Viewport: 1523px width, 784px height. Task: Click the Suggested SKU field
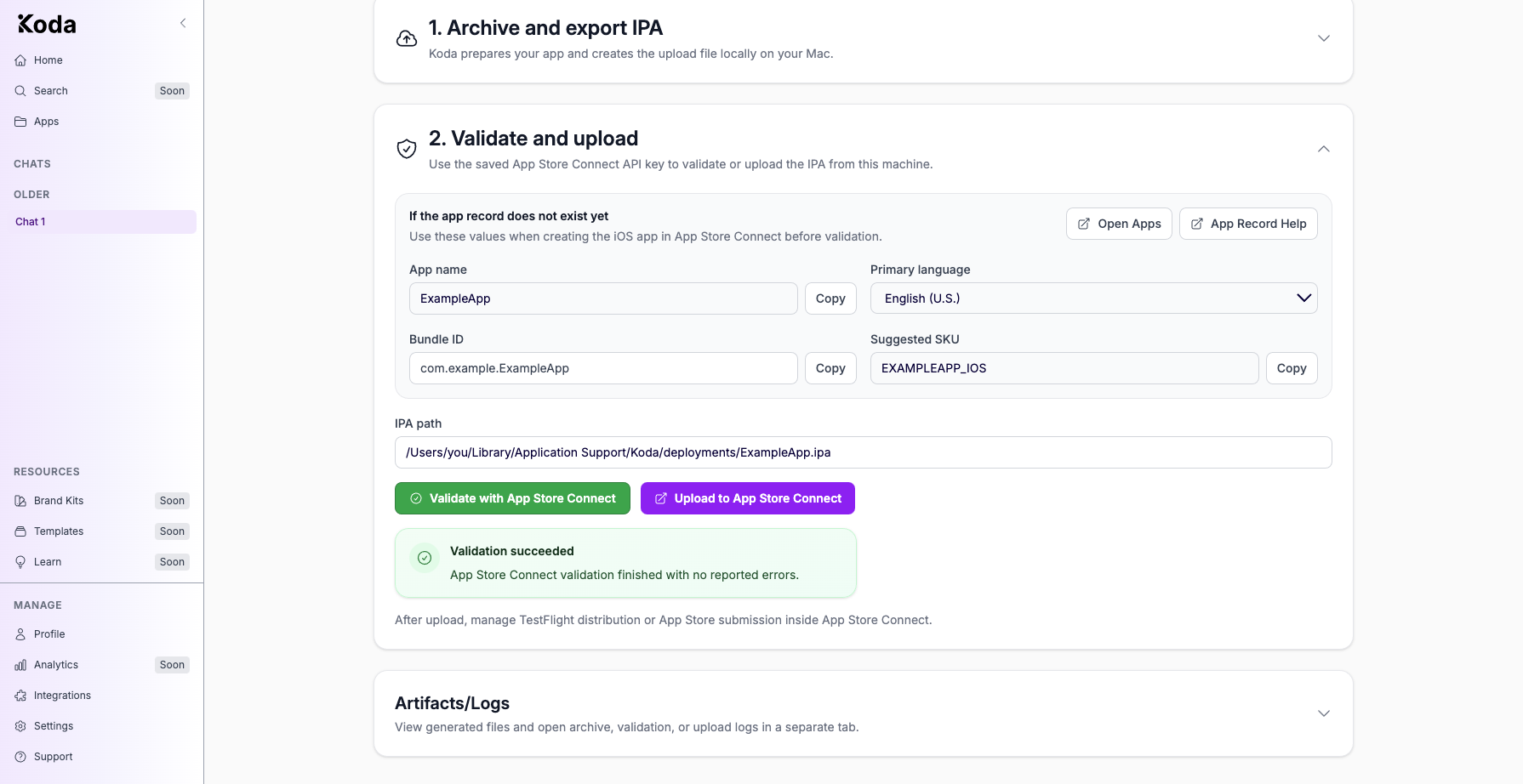click(x=1064, y=368)
